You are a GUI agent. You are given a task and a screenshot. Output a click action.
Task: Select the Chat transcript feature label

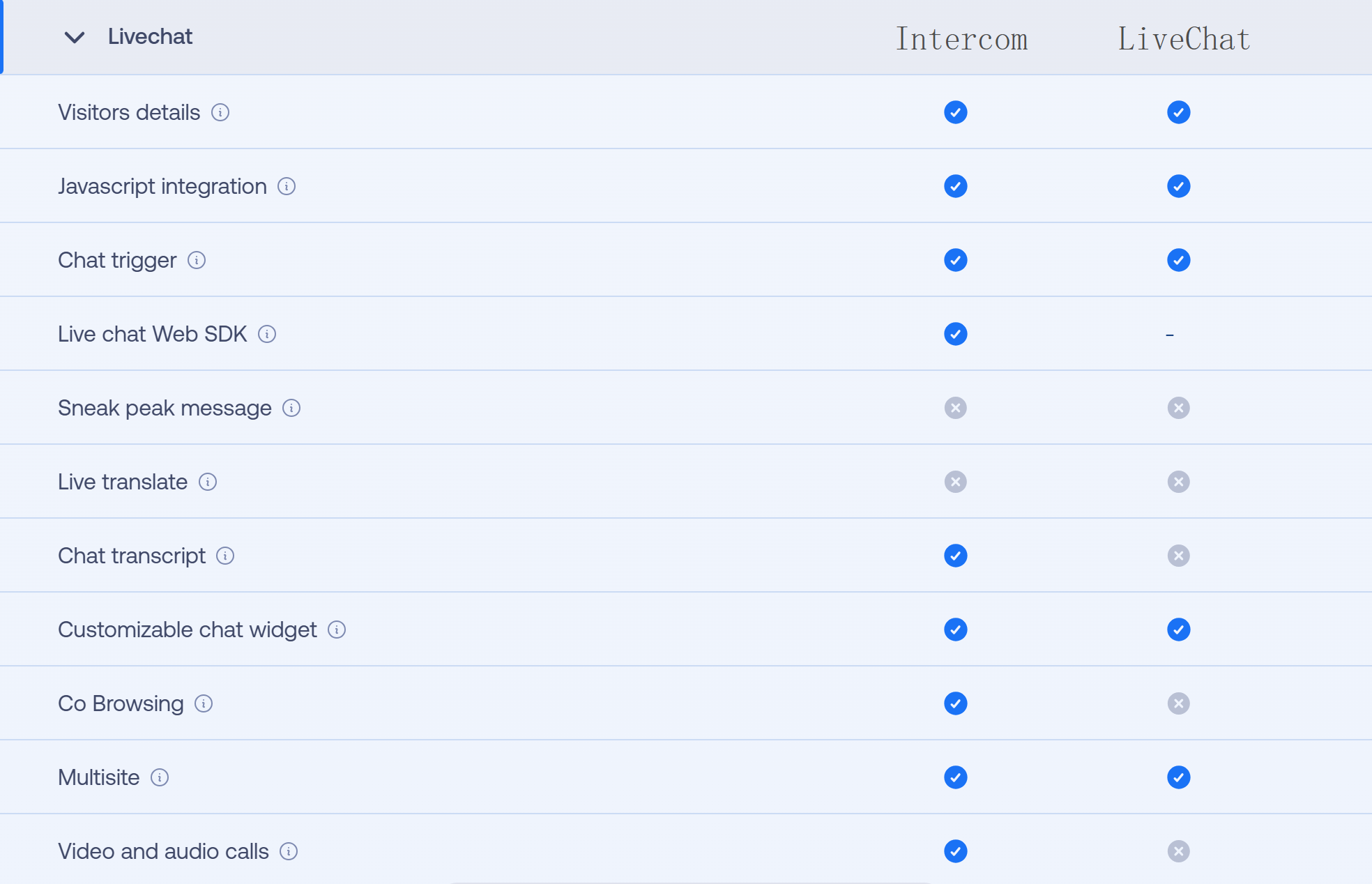coord(132,556)
